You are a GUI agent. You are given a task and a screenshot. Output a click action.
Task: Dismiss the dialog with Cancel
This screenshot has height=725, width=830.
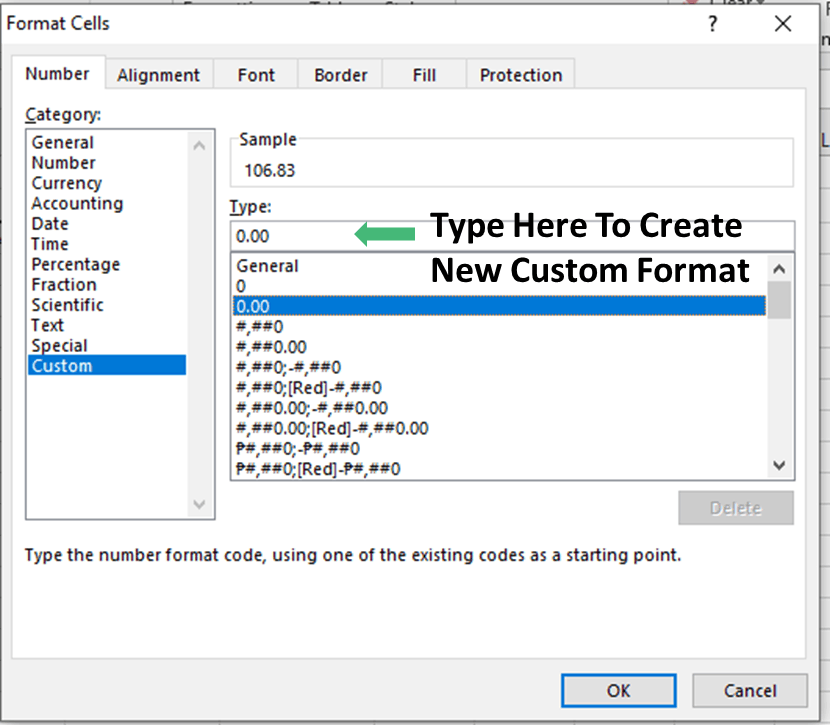(x=750, y=690)
